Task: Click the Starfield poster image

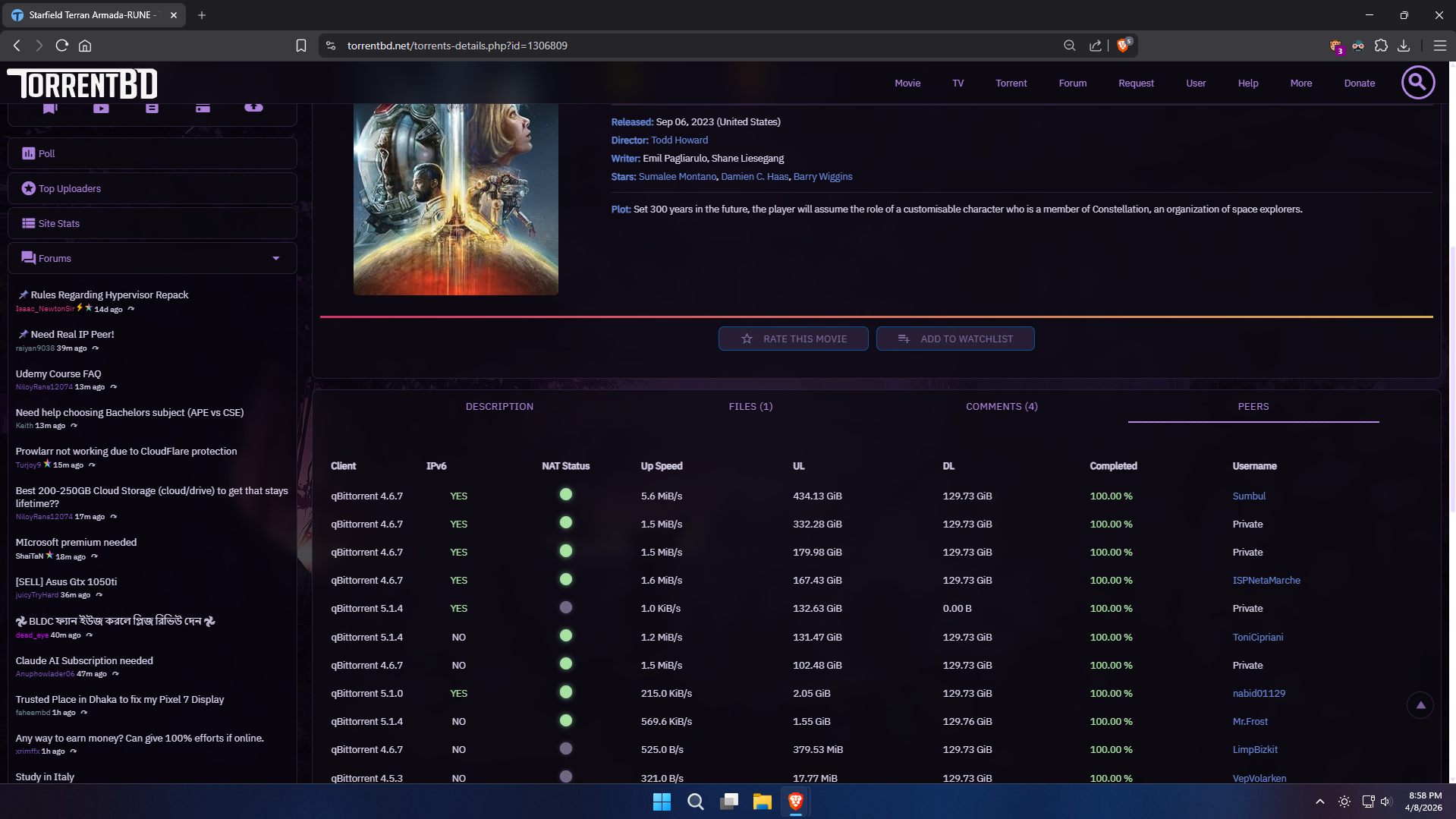Action: tap(456, 199)
